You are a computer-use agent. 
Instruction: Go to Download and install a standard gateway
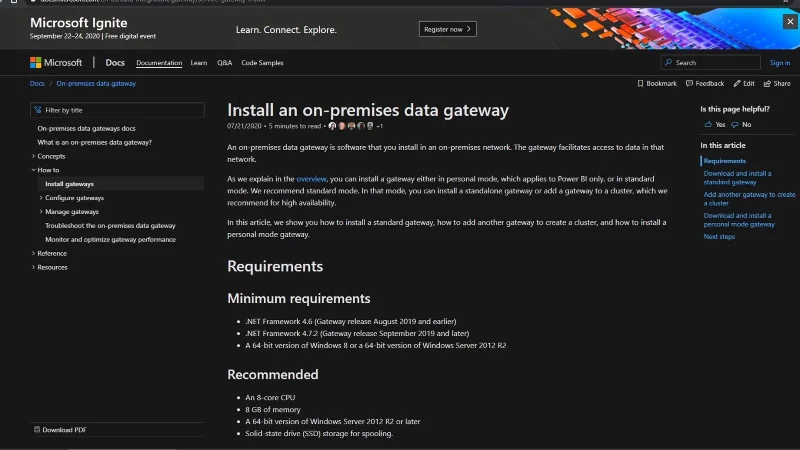pos(737,178)
